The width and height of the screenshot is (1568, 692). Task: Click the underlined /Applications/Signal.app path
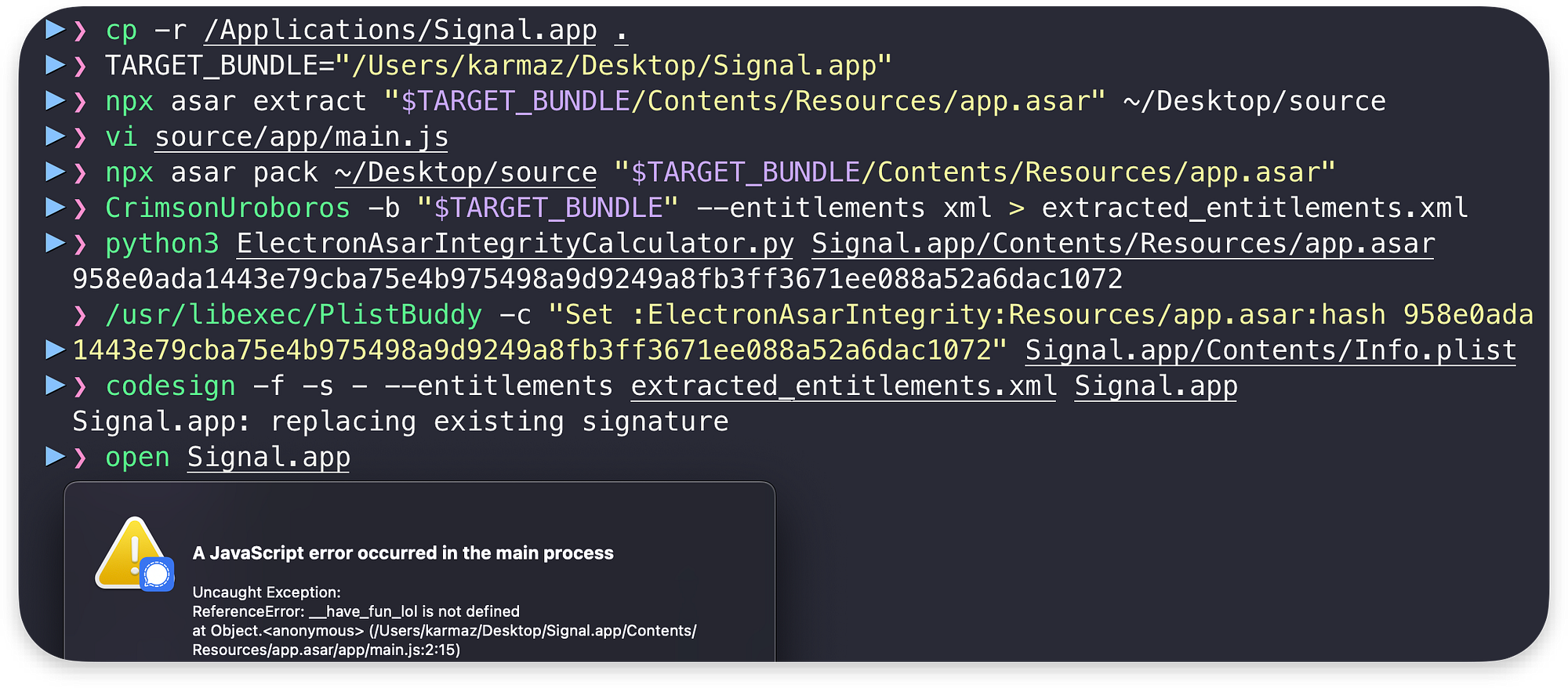400,31
